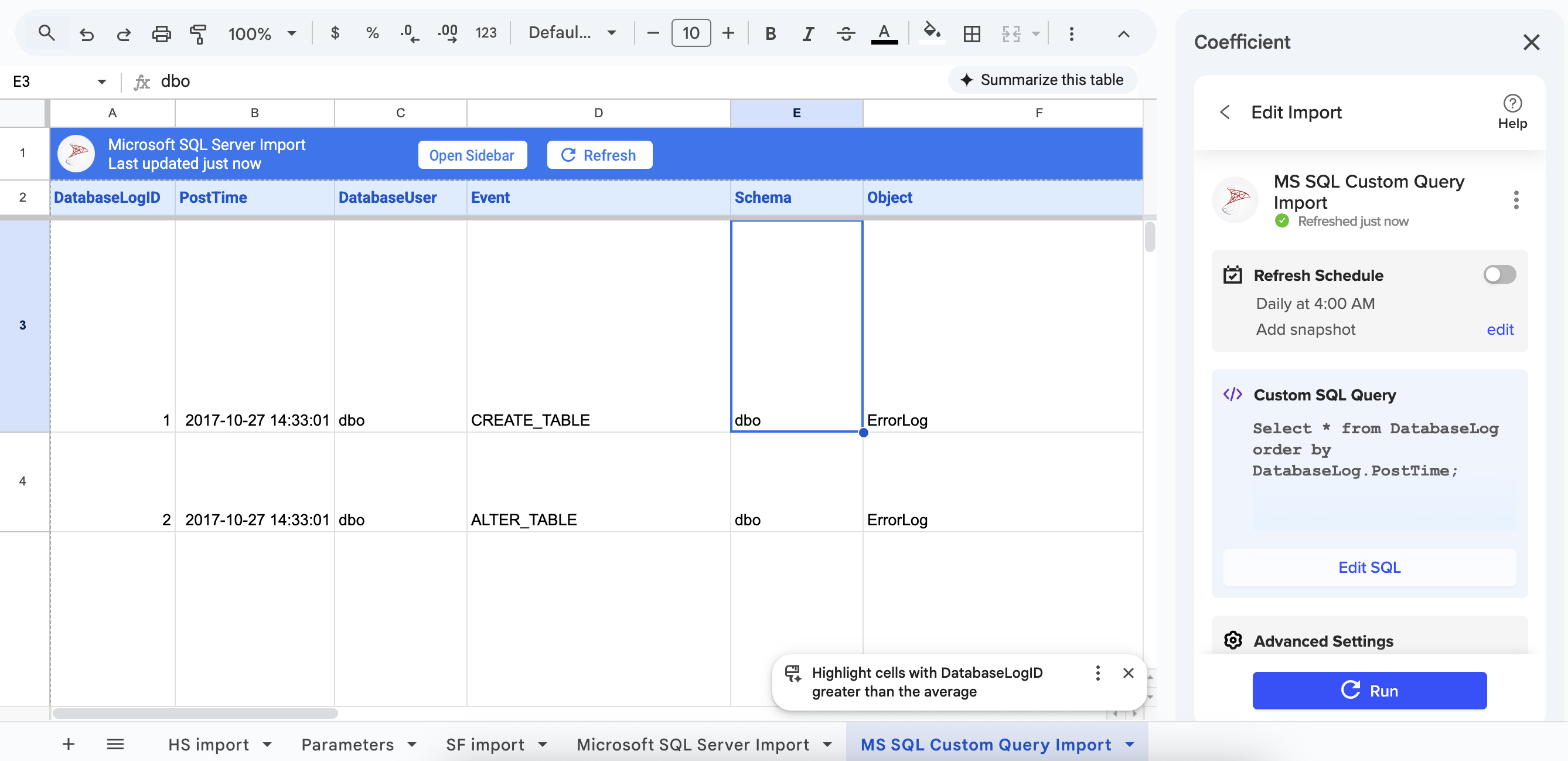Click the Run button
The image size is (1568, 761).
[x=1368, y=690]
